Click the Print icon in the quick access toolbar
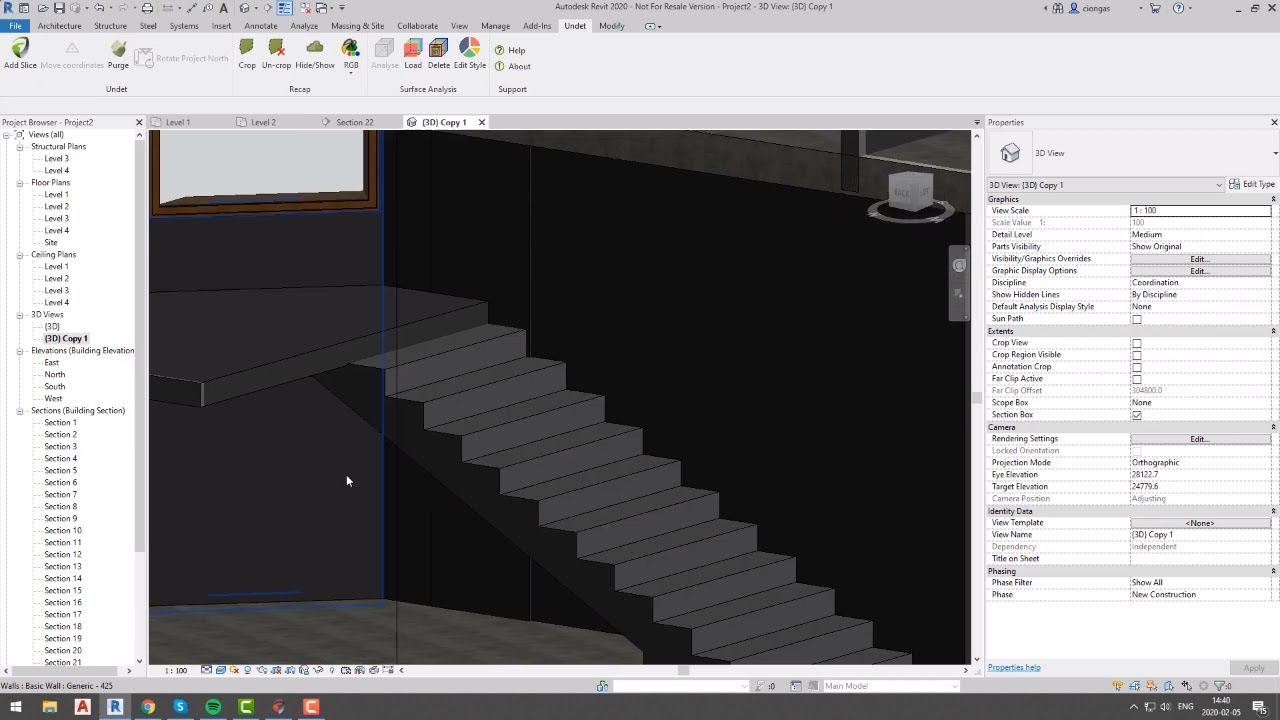The width and height of the screenshot is (1280, 720). click(x=148, y=8)
